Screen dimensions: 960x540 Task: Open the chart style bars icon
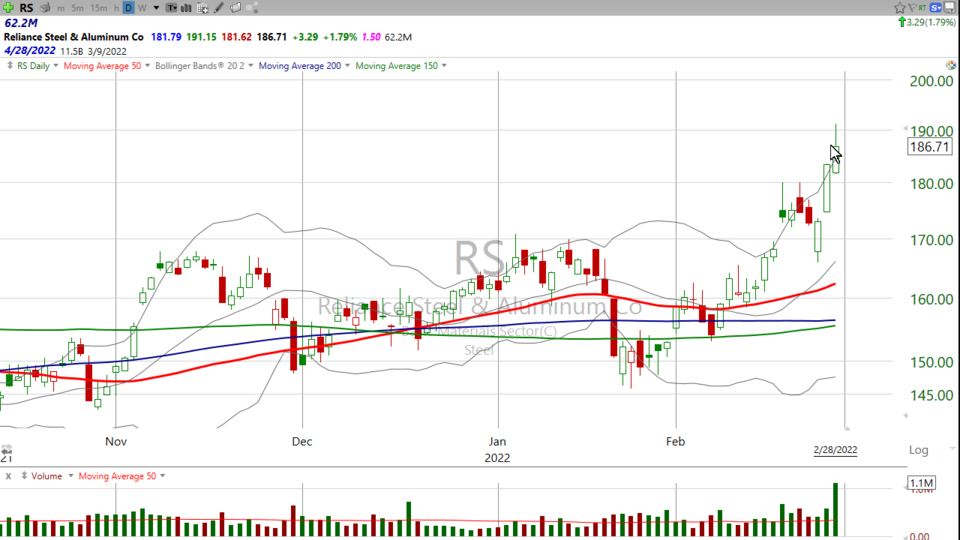pos(186,8)
